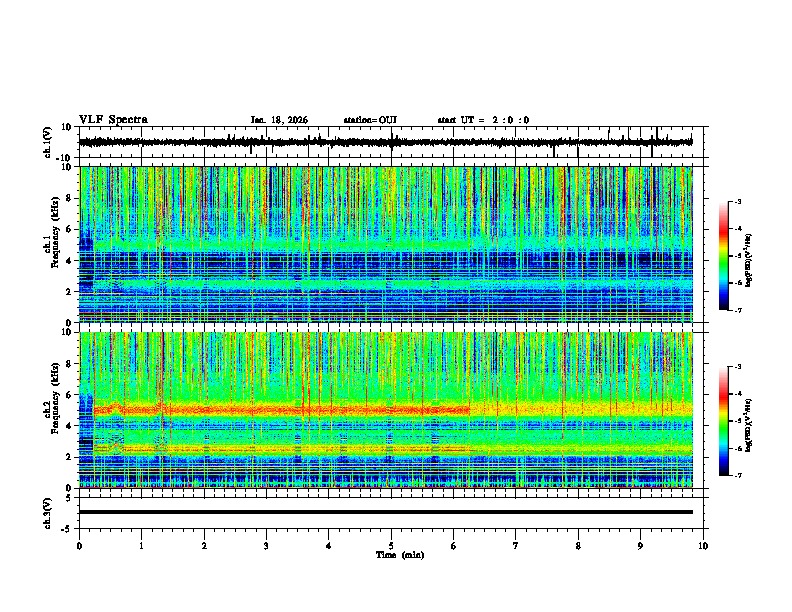The height and width of the screenshot is (612, 792).
Task: Click time axis tick label "8"
Action: pyautogui.click(x=578, y=546)
